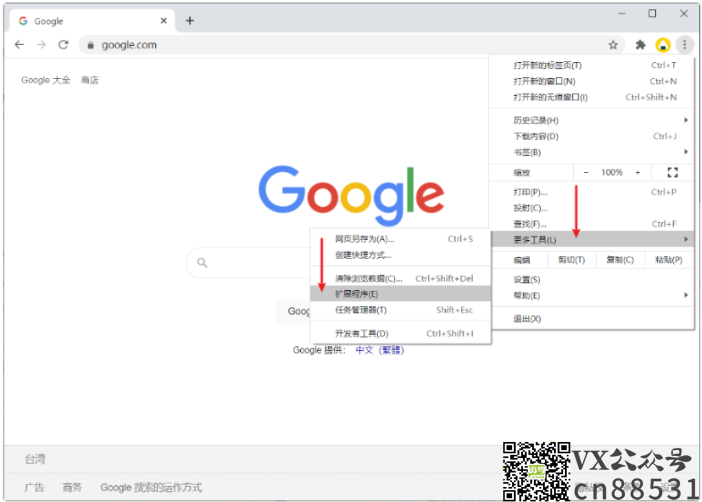Expand the 历史记录(H) submenu
The width and height of the screenshot is (702, 502).
(x=592, y=120)
